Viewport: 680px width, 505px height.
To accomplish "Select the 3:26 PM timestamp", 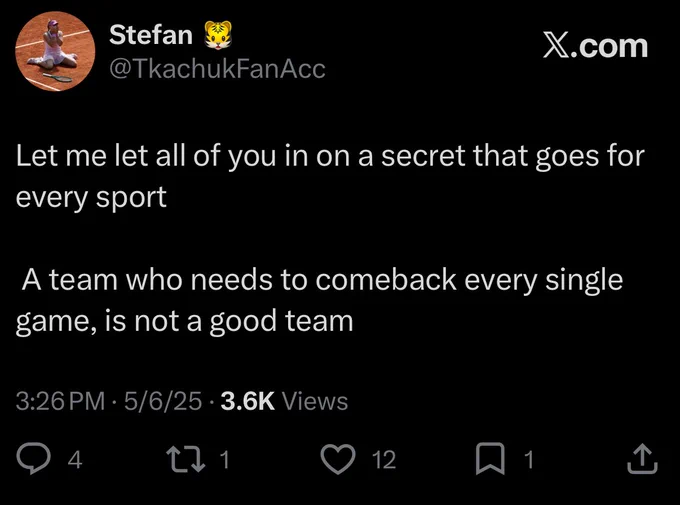I will [x=60, y=401].
